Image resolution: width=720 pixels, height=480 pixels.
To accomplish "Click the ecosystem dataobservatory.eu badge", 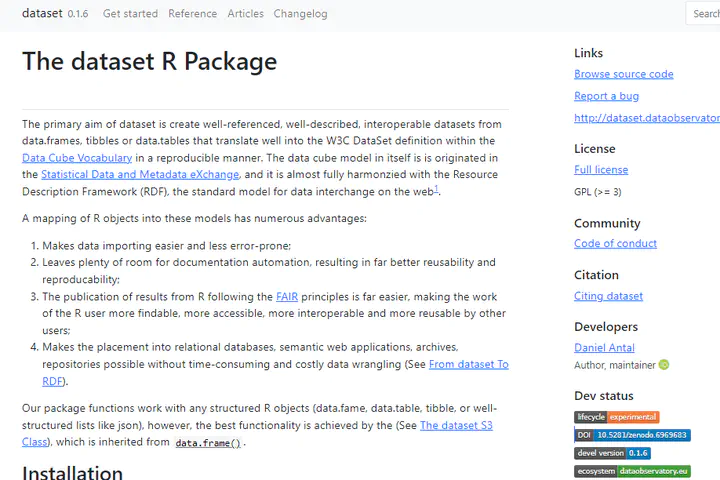I will (x=632, y=471).
